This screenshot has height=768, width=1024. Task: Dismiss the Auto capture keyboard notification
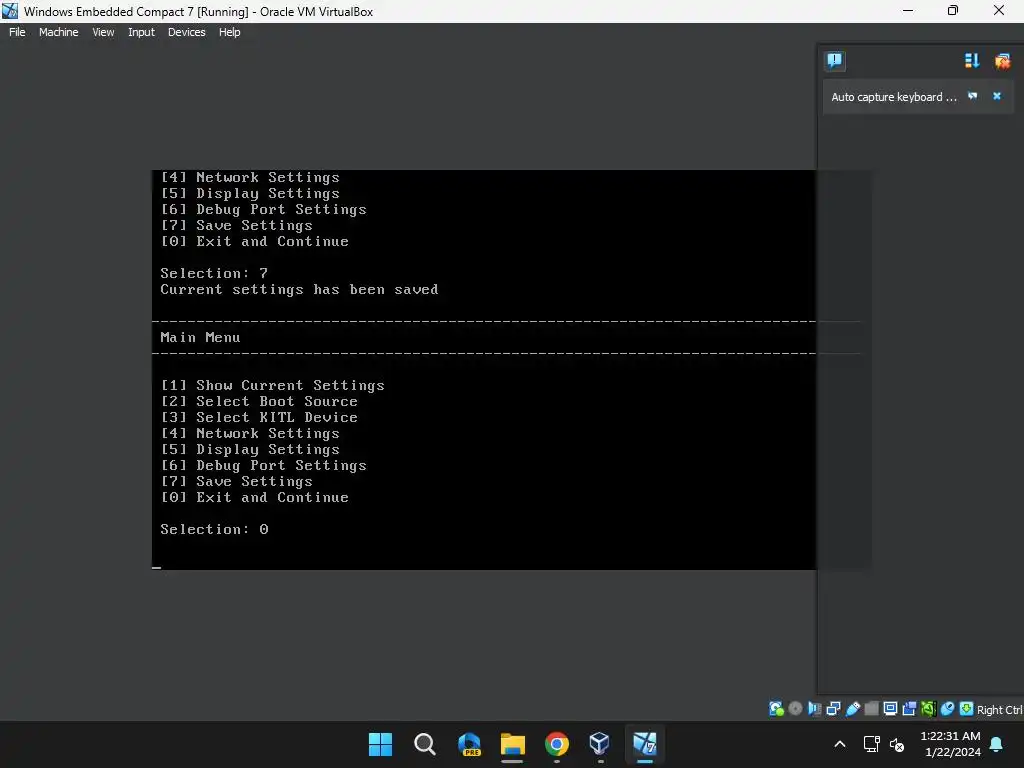pyautogui.click(x=997, y=96)
